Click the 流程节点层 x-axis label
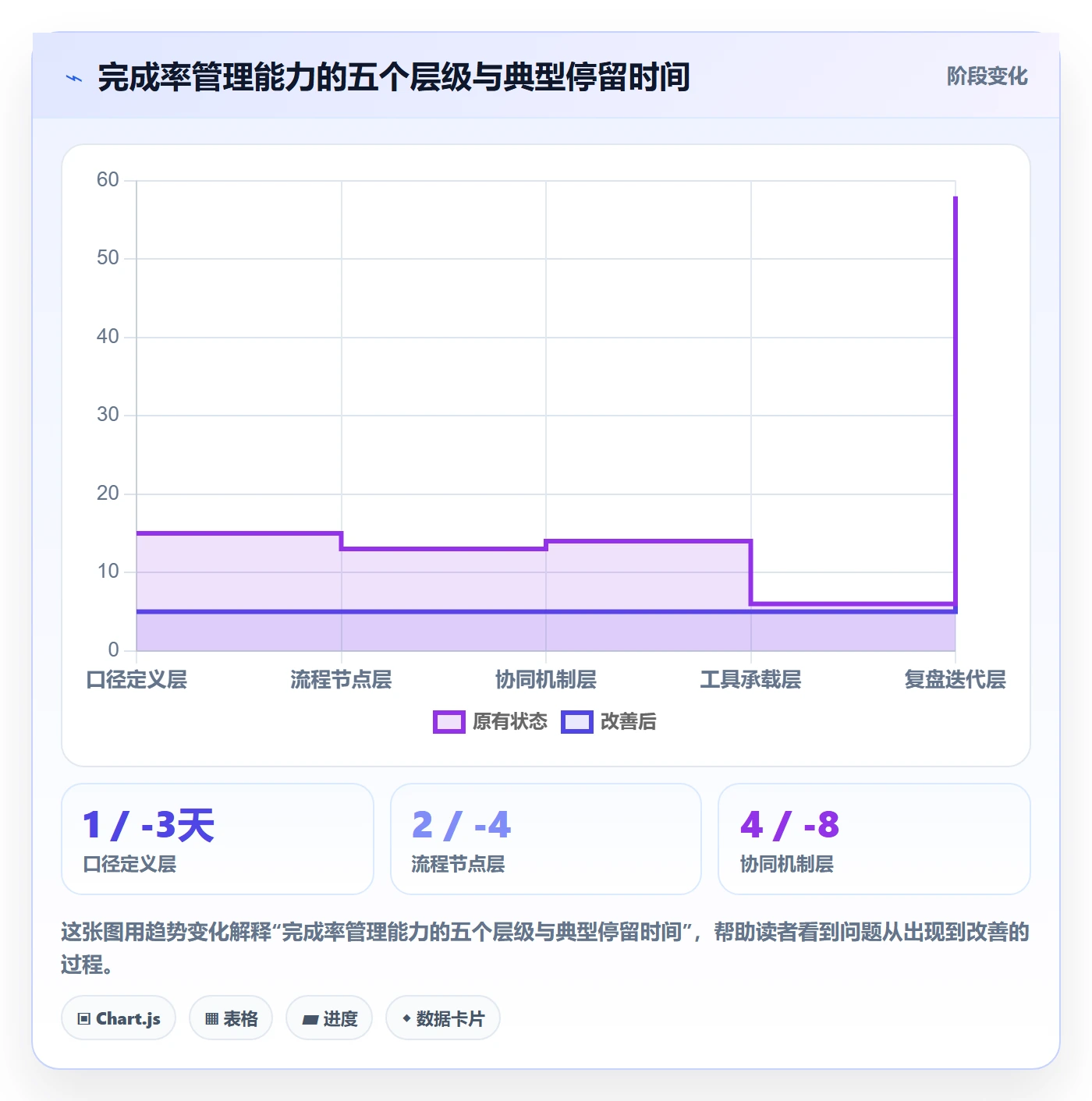Viewport: 1092px width, 1101px height. point(341,679)
